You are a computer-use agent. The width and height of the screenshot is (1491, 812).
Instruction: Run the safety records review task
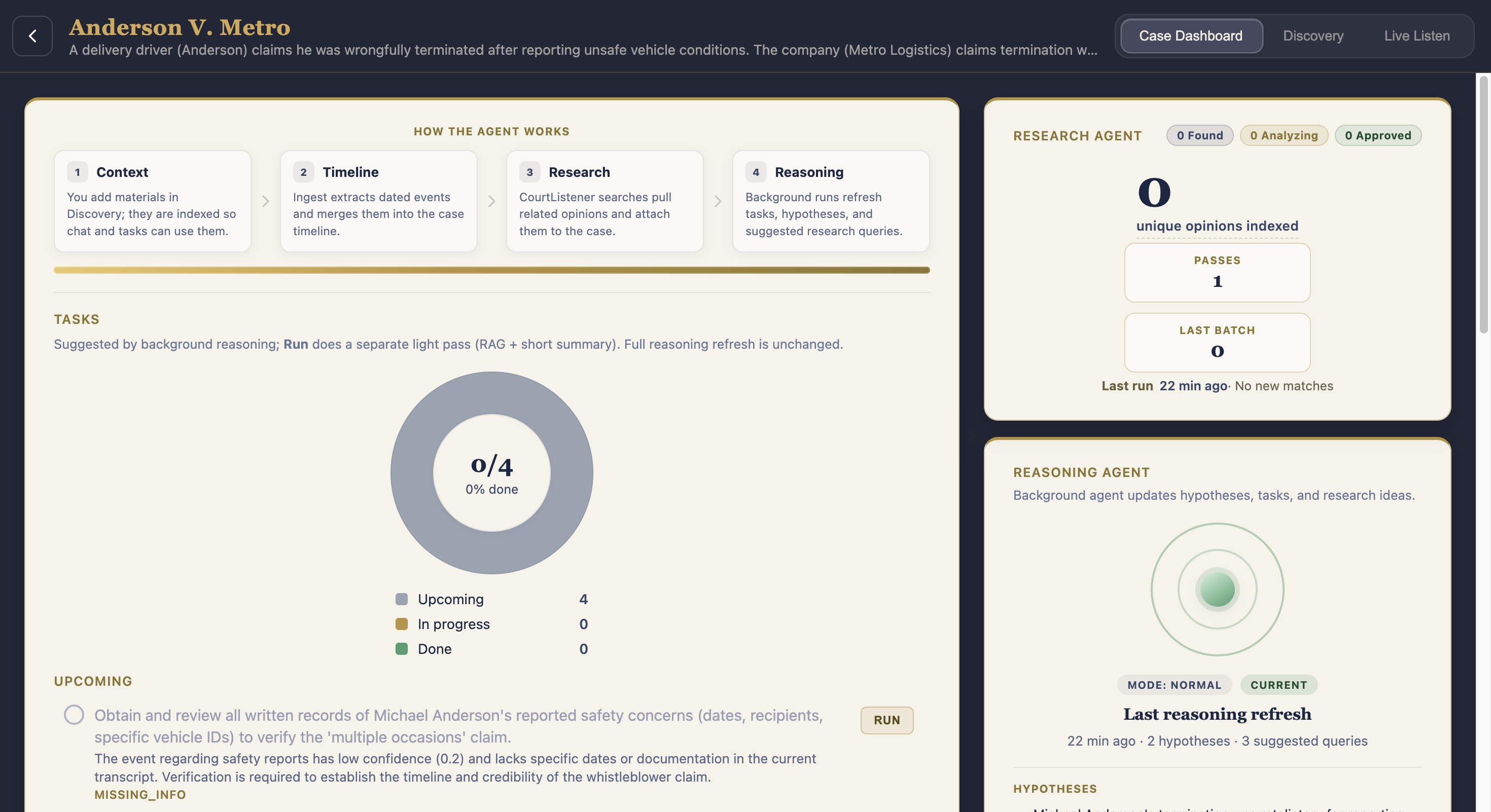pyautogui.click(x=886, y=720)
